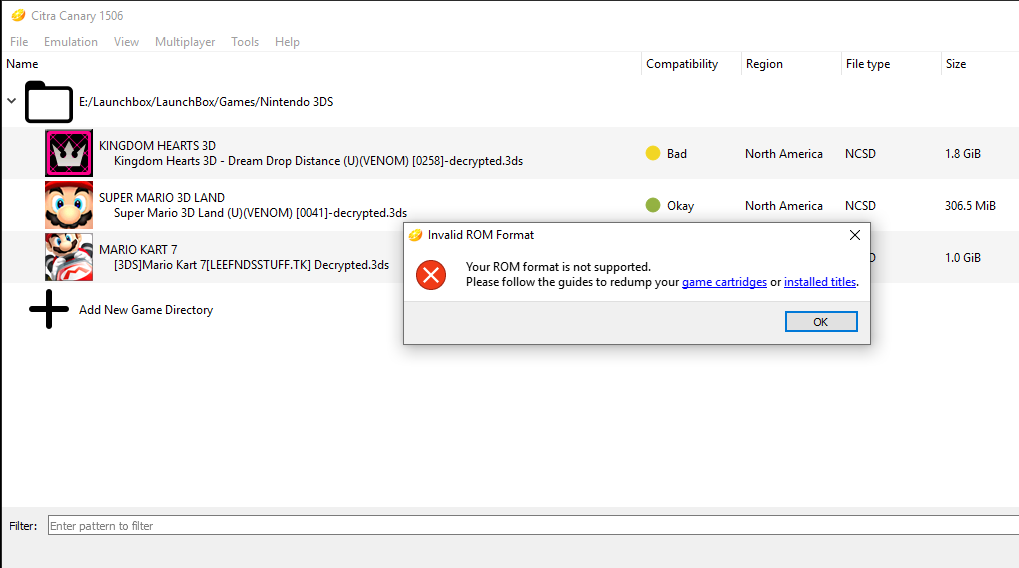The image size is (1019, 568).
Task: Click the Super Mario 3D Land game icon
Action: tap(69, 205)
